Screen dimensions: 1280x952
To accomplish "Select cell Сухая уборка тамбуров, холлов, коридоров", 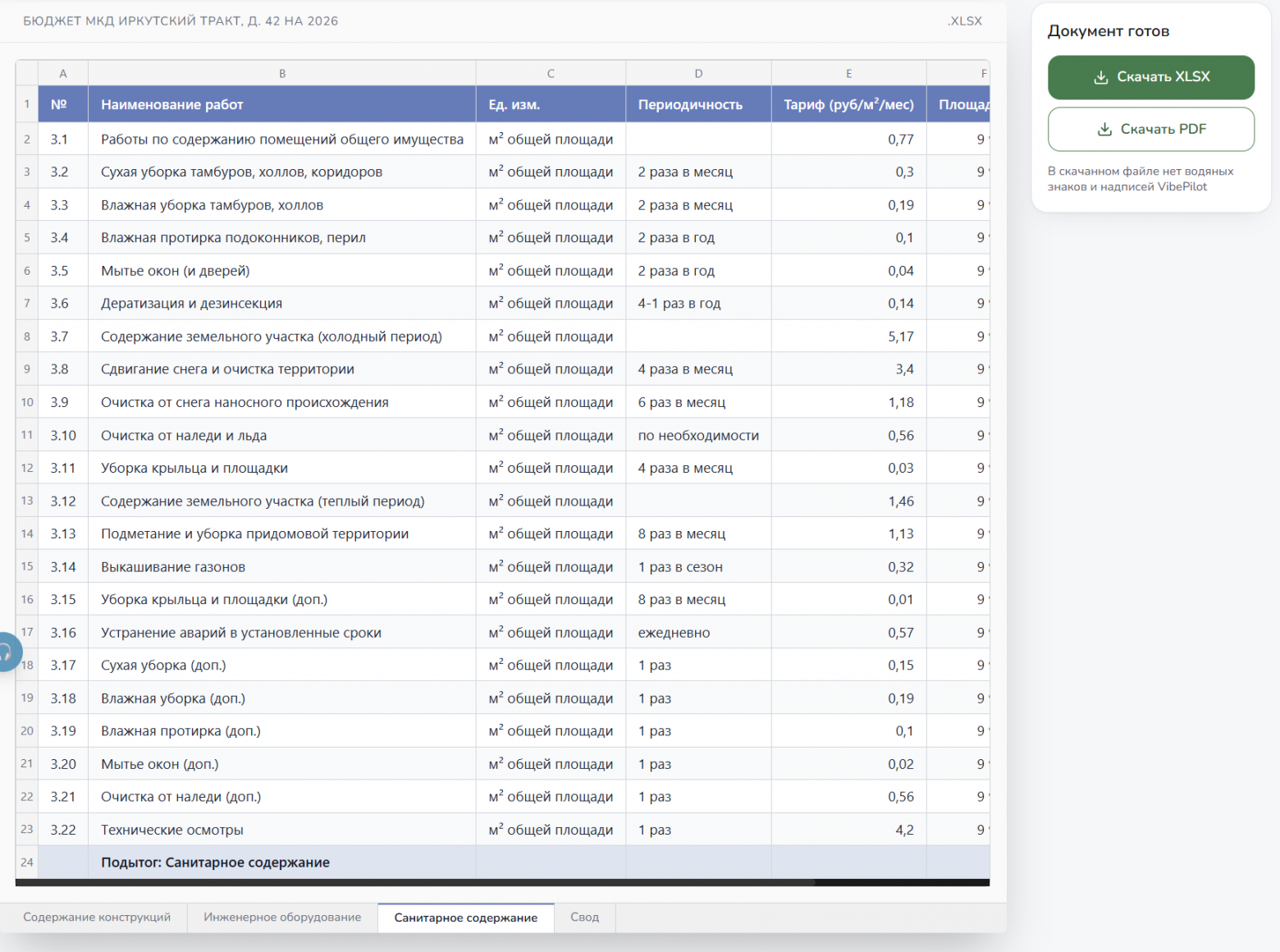I will (282, 172).
